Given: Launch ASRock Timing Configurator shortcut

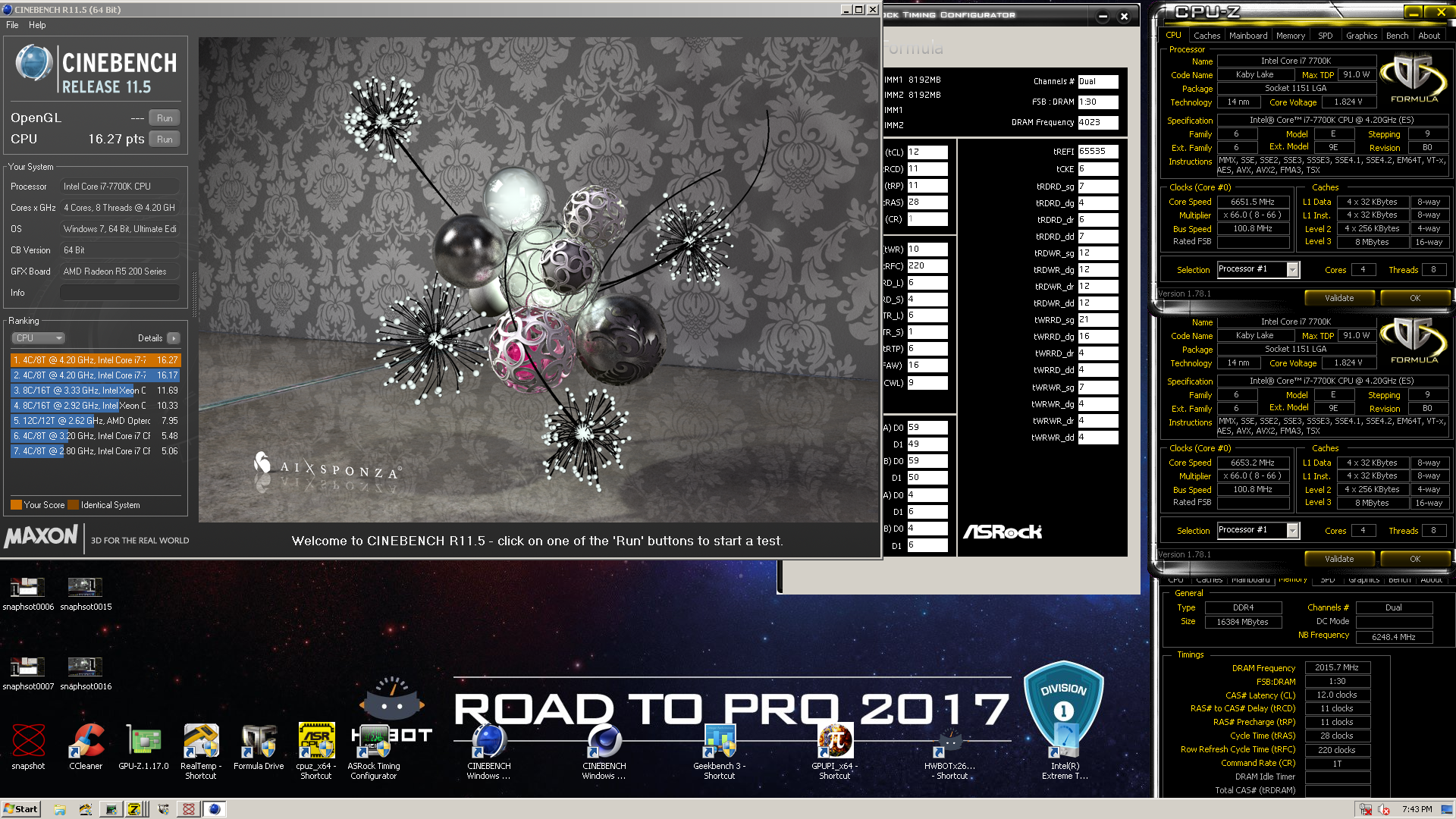Looking at the screenshot, I should pyautogui.click(x=374, y=751).
